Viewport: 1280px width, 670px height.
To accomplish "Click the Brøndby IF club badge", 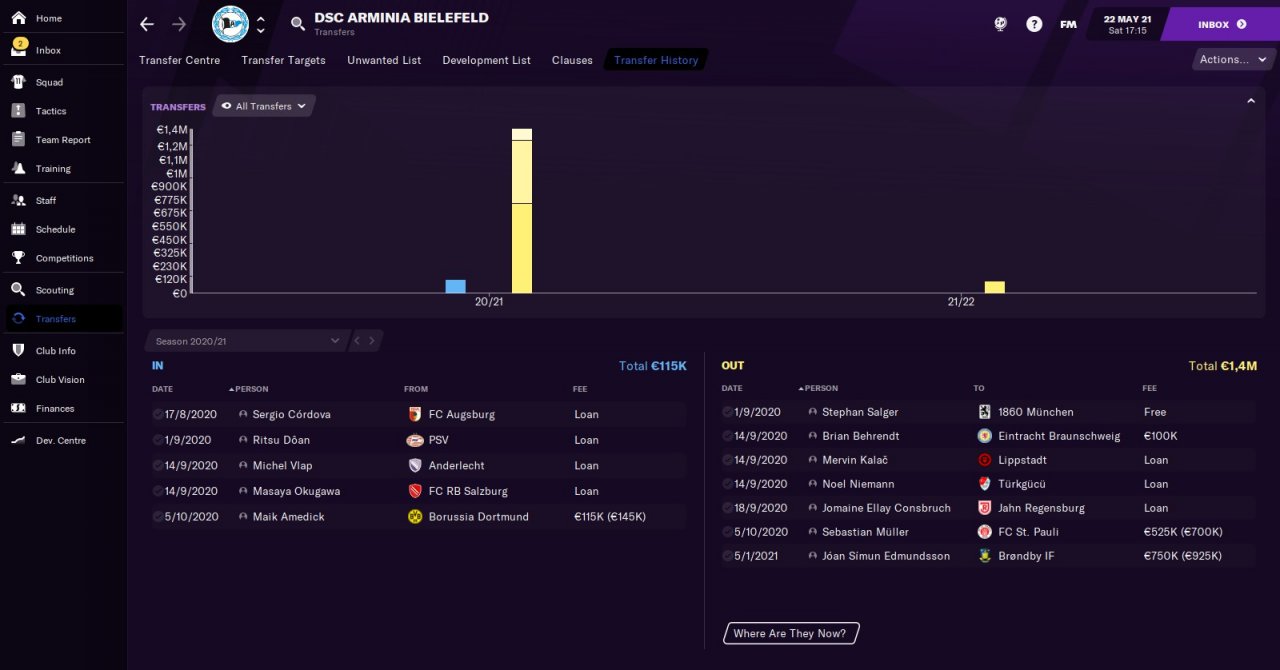I will (985, 556).
